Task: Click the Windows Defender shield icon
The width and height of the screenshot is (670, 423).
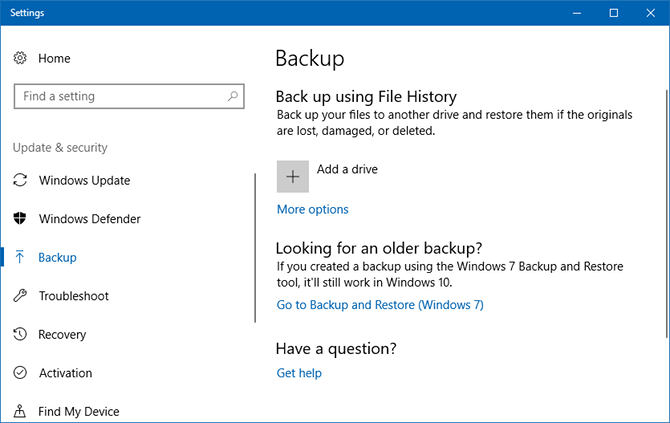Action: coord(20,219)
